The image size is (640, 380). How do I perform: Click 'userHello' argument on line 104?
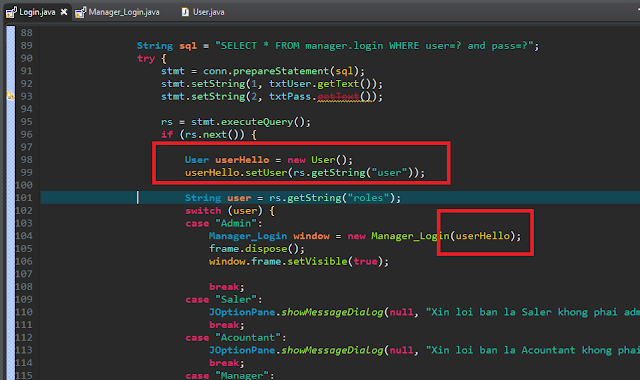[x=482, y=236]
